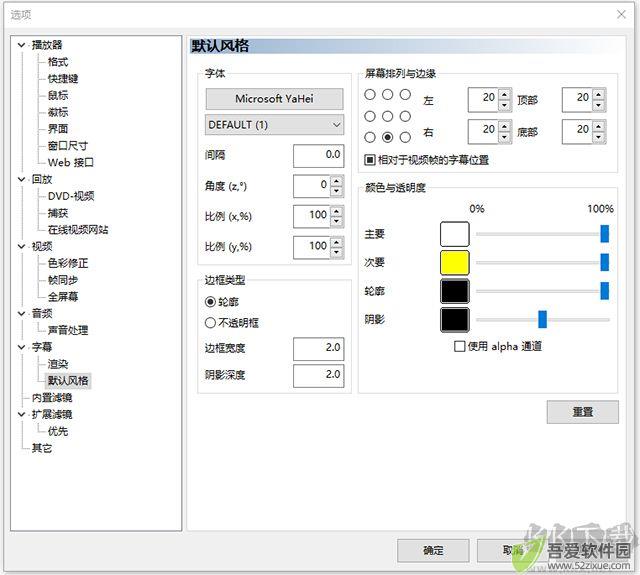This screenshot has height=575, width=640.
Task: Select bottom-right screen alignment radio
Action: coord(405,138)
